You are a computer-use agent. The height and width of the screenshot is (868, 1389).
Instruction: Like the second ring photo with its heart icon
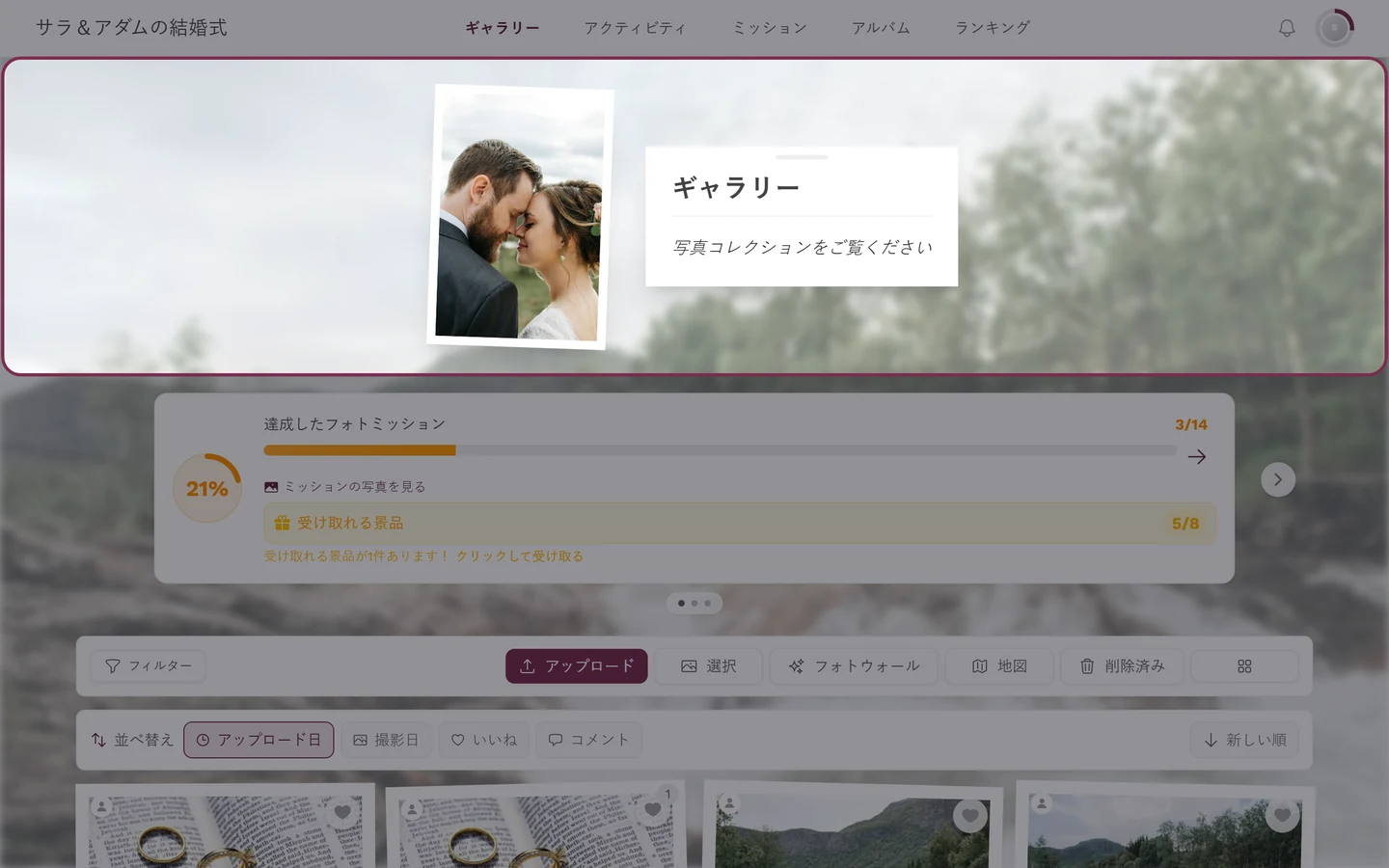click(652, 810)
